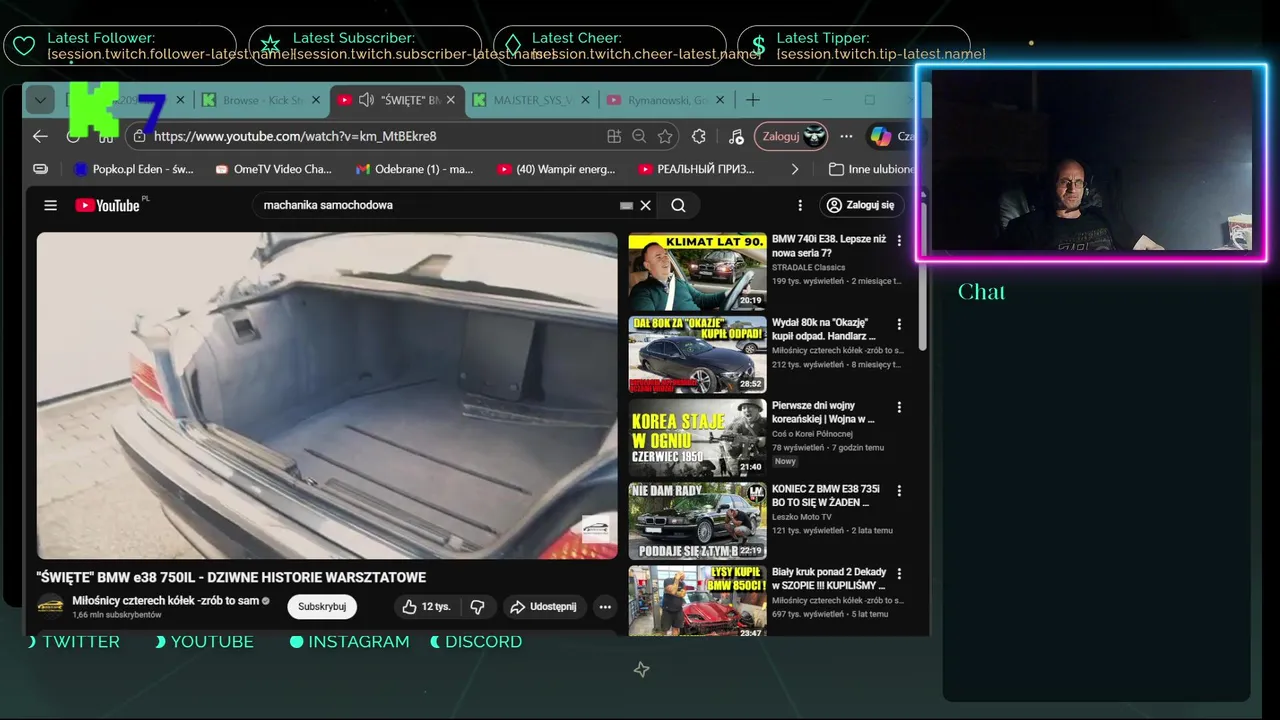Open the on-screen keyboard icon in search
1280x720 pixels.
(626, 205)
